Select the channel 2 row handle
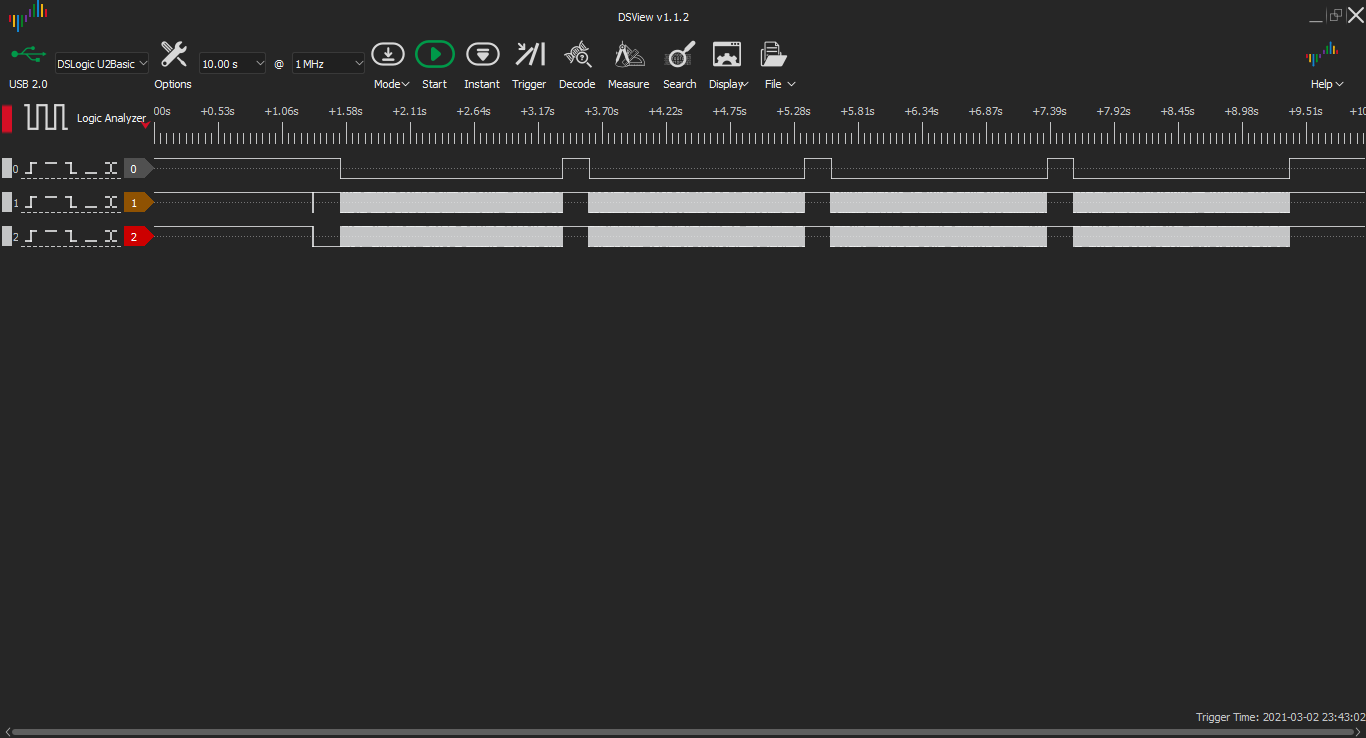 coord(7,236)
